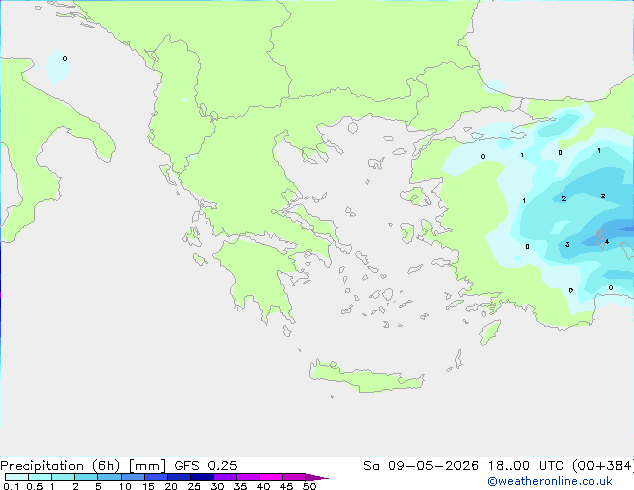Viewport: 634px width, 490px height.
Task: Click the legend label '20'
Action: coord(171,486)
